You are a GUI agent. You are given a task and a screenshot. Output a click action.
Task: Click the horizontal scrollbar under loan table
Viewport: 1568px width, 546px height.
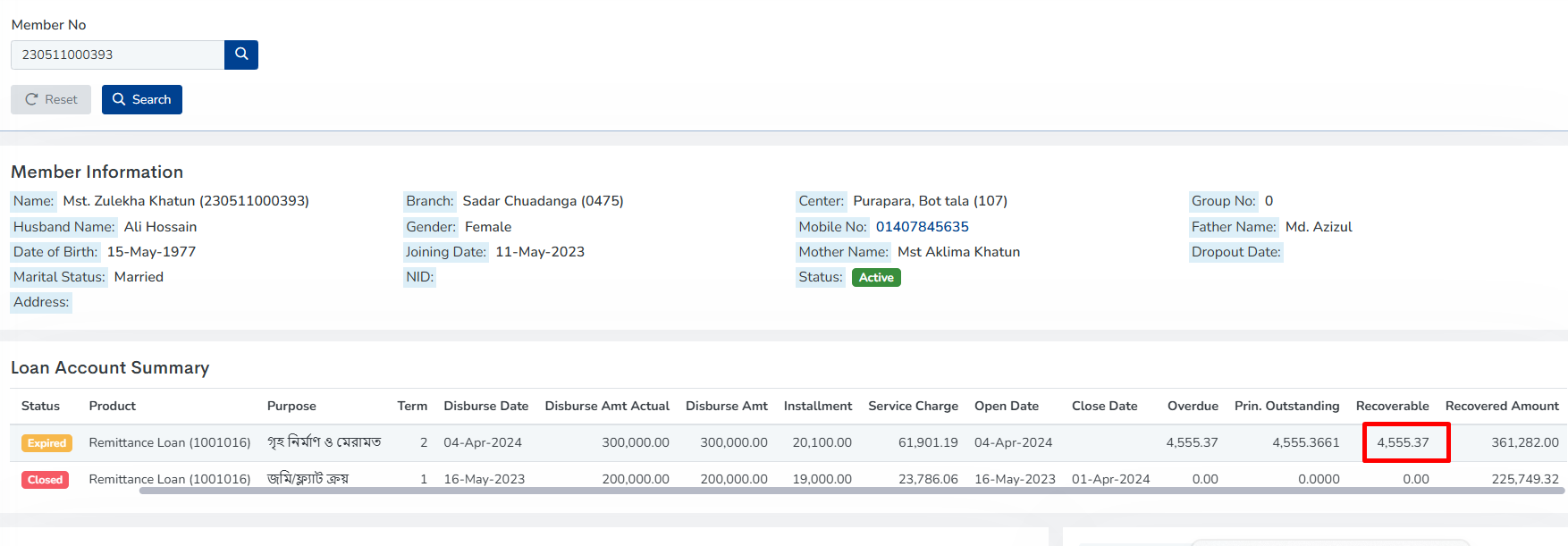[849, 491]
